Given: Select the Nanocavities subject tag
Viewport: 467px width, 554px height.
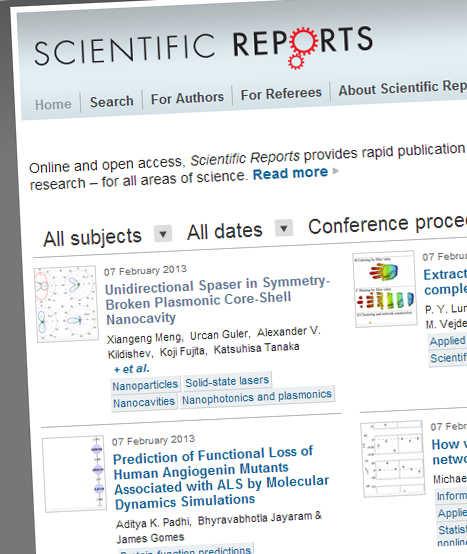Looking at the screenshot, I should (x=144, y=402).
